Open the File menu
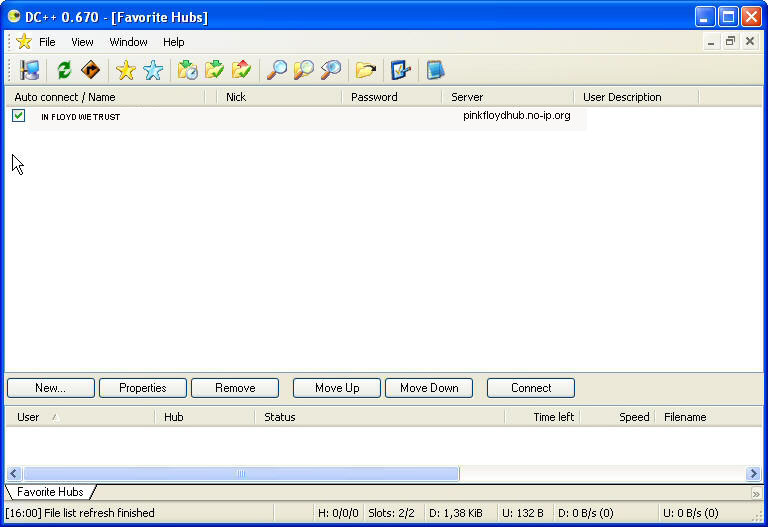This screenshot has width=768, height=527. tap(47, 42)
